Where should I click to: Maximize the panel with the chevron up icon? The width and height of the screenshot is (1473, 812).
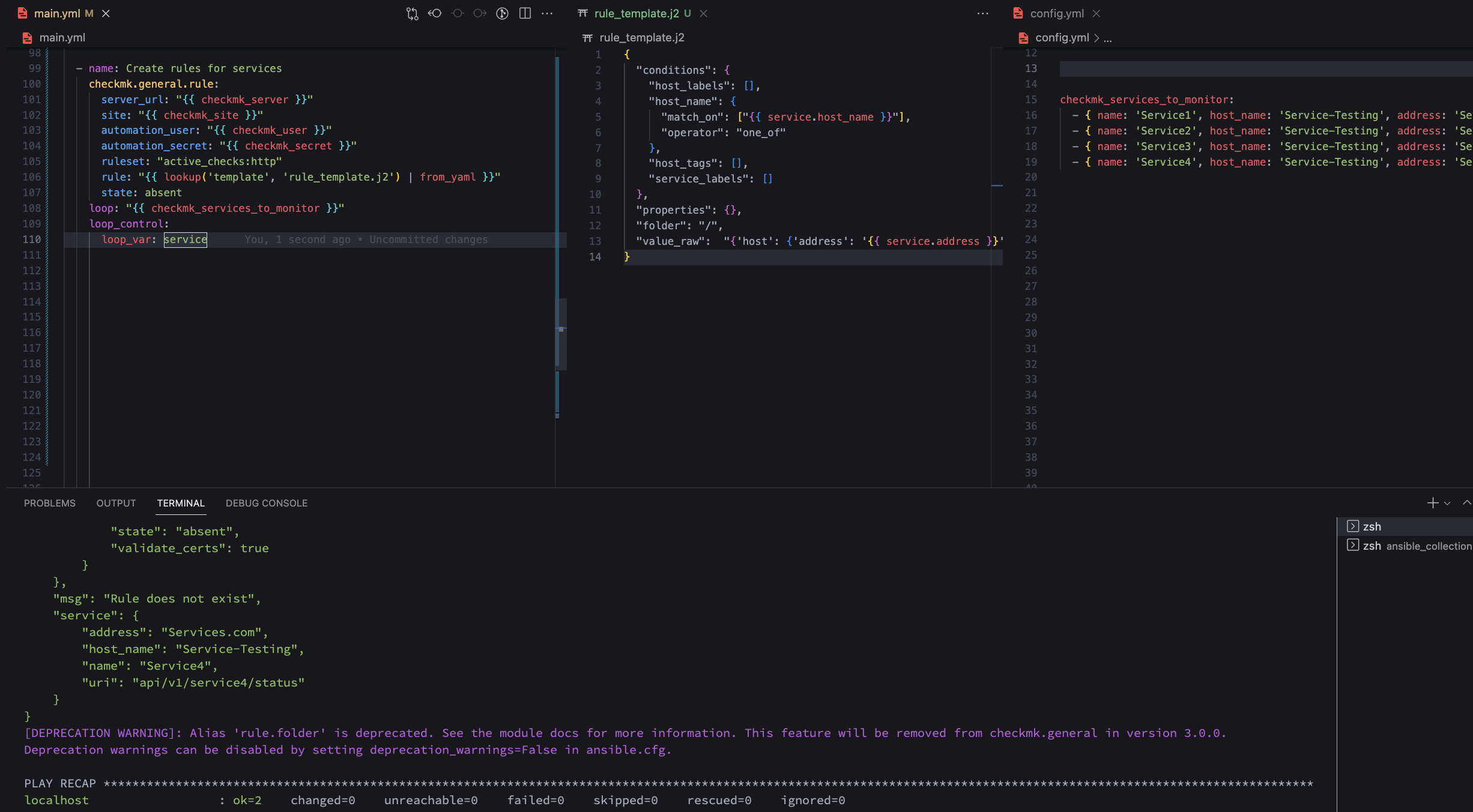pos(1466,503)
